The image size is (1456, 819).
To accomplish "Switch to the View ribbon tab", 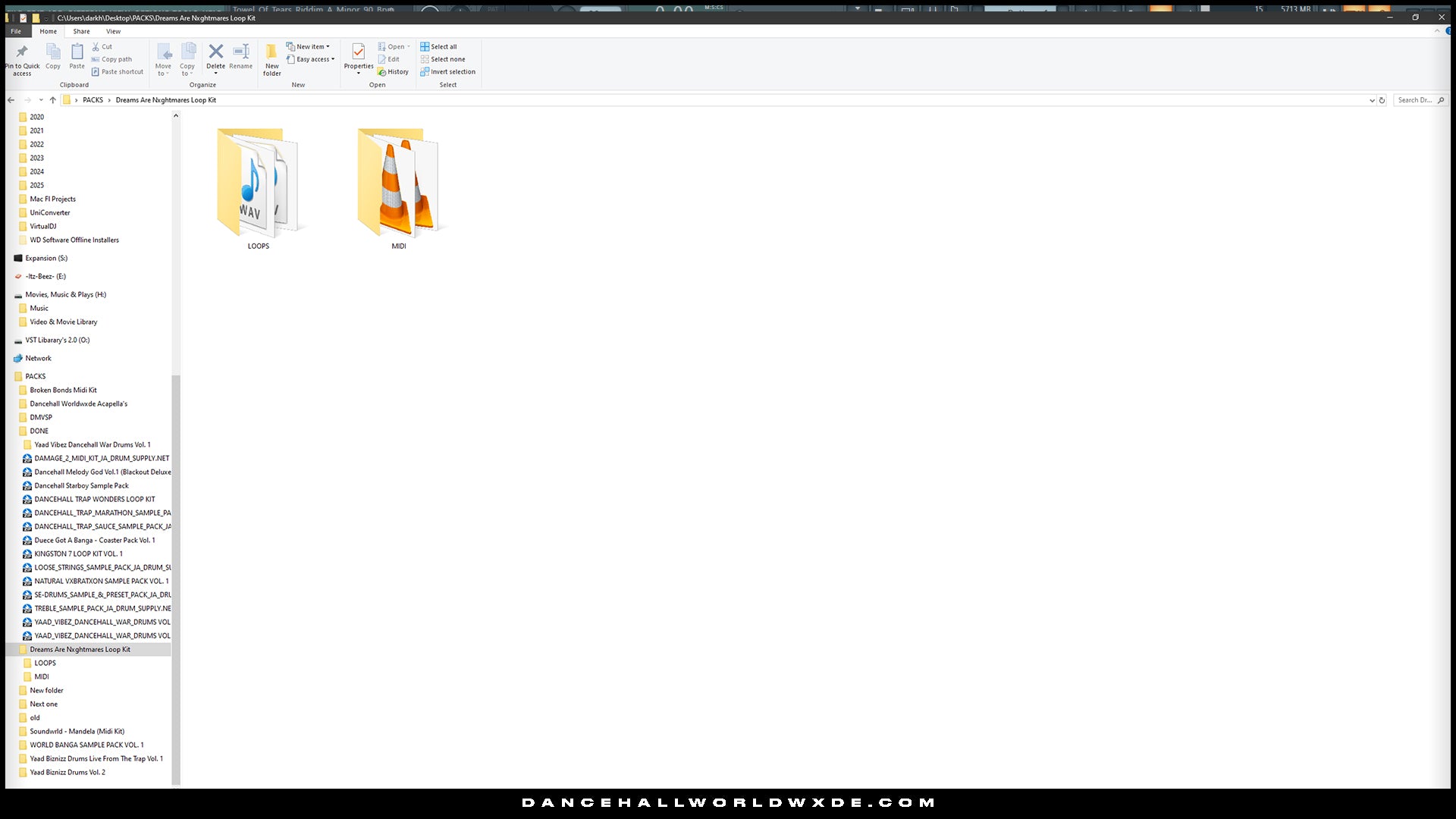I will (113, 31).
